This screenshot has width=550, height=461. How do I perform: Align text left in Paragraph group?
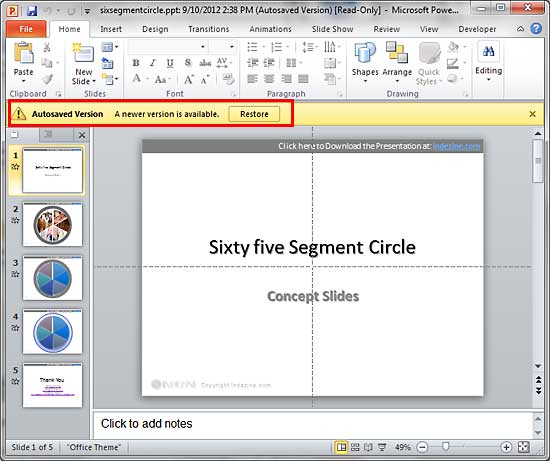pyautogui.click(x=252, y=79)
